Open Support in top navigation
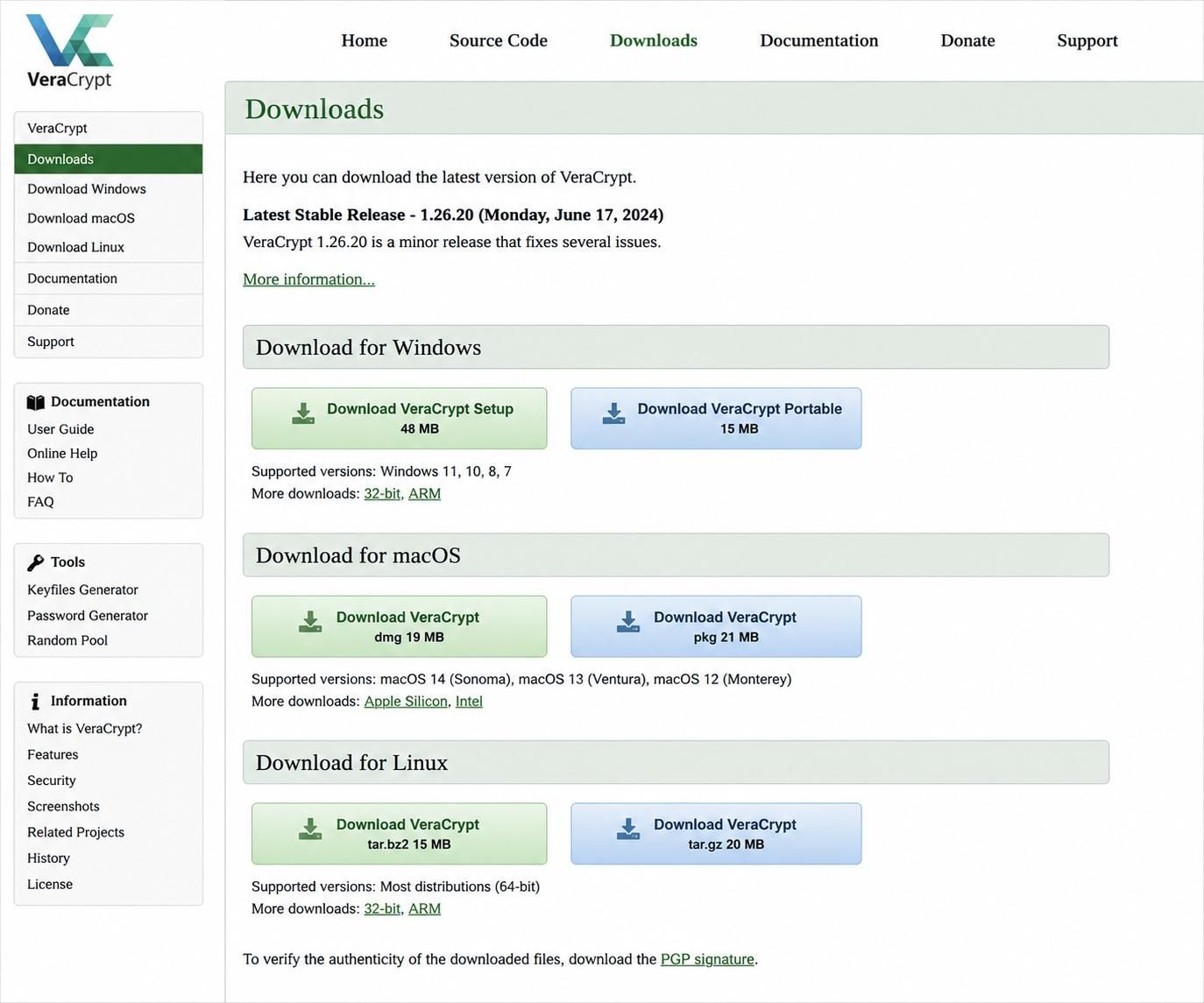Screen dimensions: 1204x1003 pos(1087,40)
